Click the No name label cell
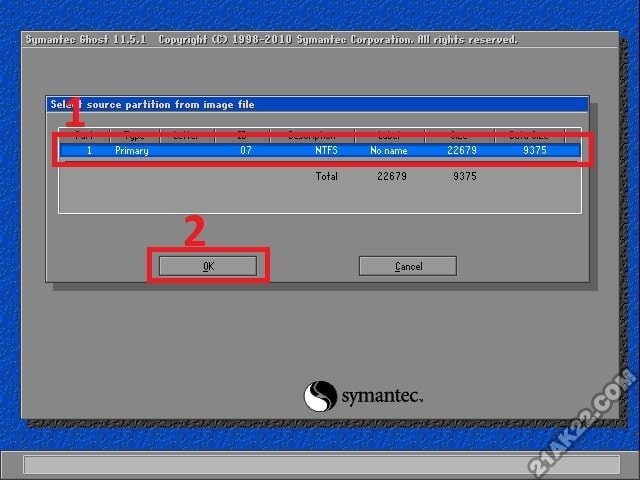This screenshot has height=480, width=640. pyautogui.click(x=389, y=150)
